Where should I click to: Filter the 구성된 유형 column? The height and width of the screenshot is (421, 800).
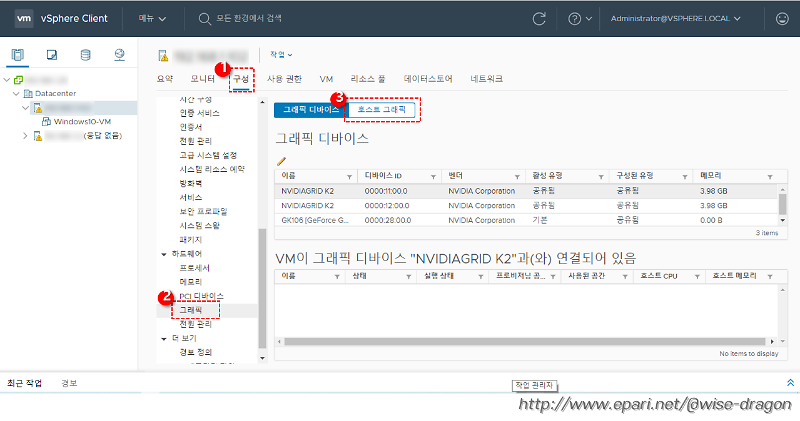coord(685,177)
